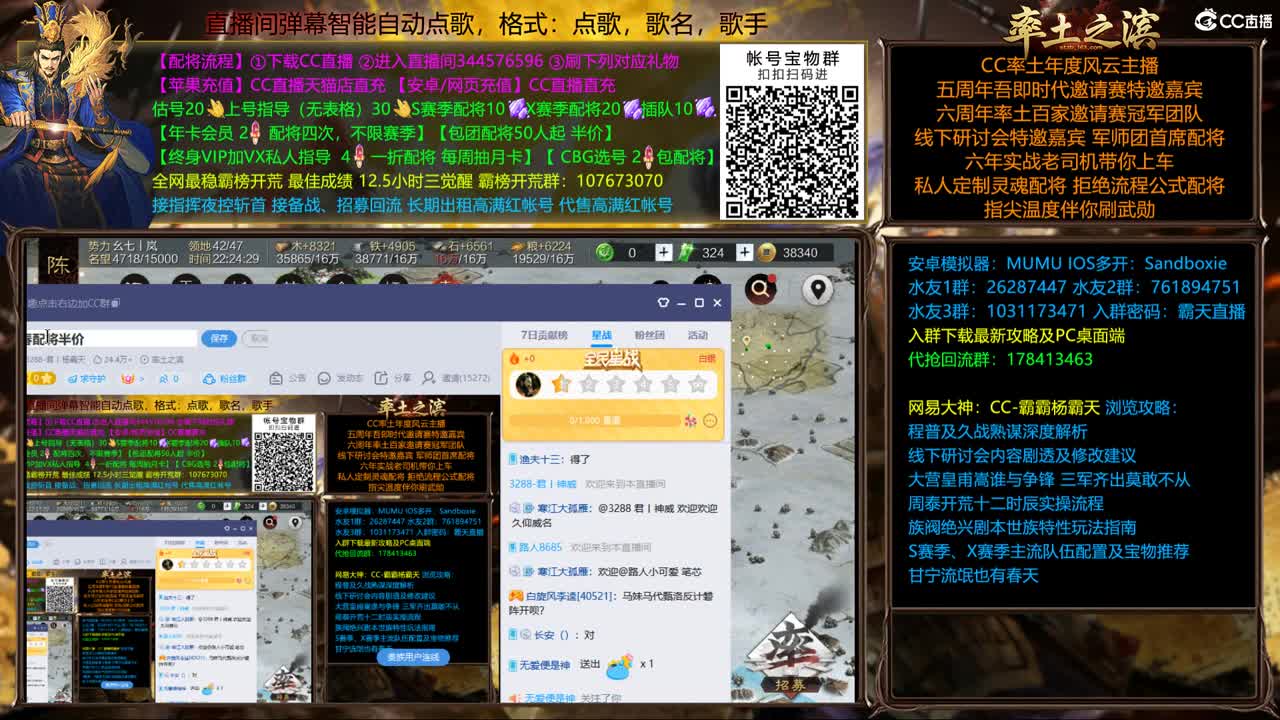The width and height of the screenshot is (1280, 720).
Task: Switch to the 7日贡献榜 tab
Action: (544, 335)
